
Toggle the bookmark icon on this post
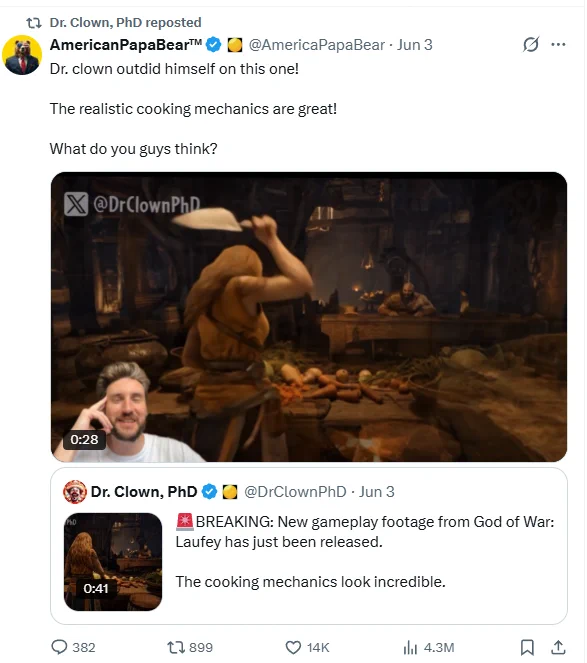click(527, 647)
